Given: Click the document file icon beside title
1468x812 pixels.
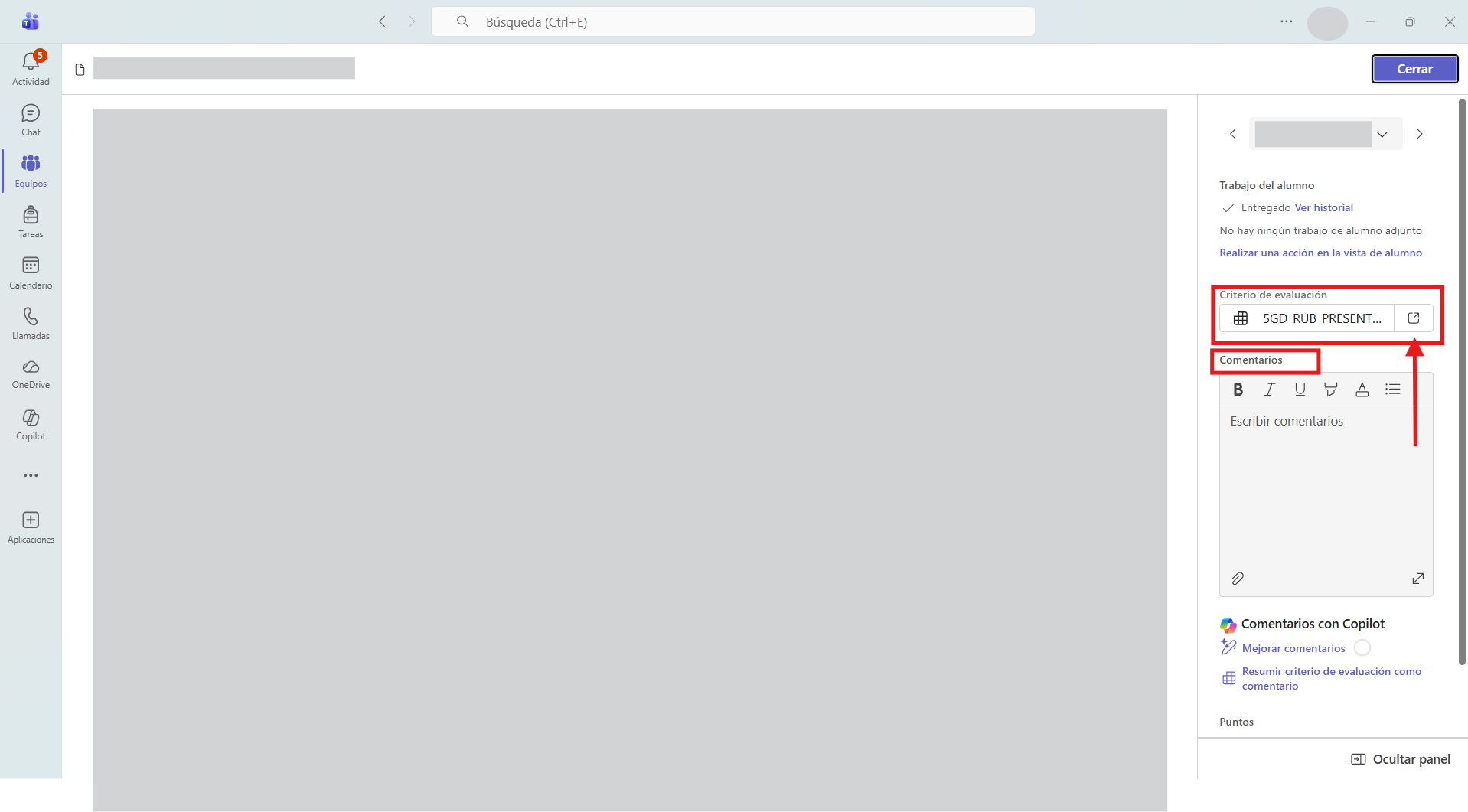Looking at the screenshot, I should [x=80, y=70].
